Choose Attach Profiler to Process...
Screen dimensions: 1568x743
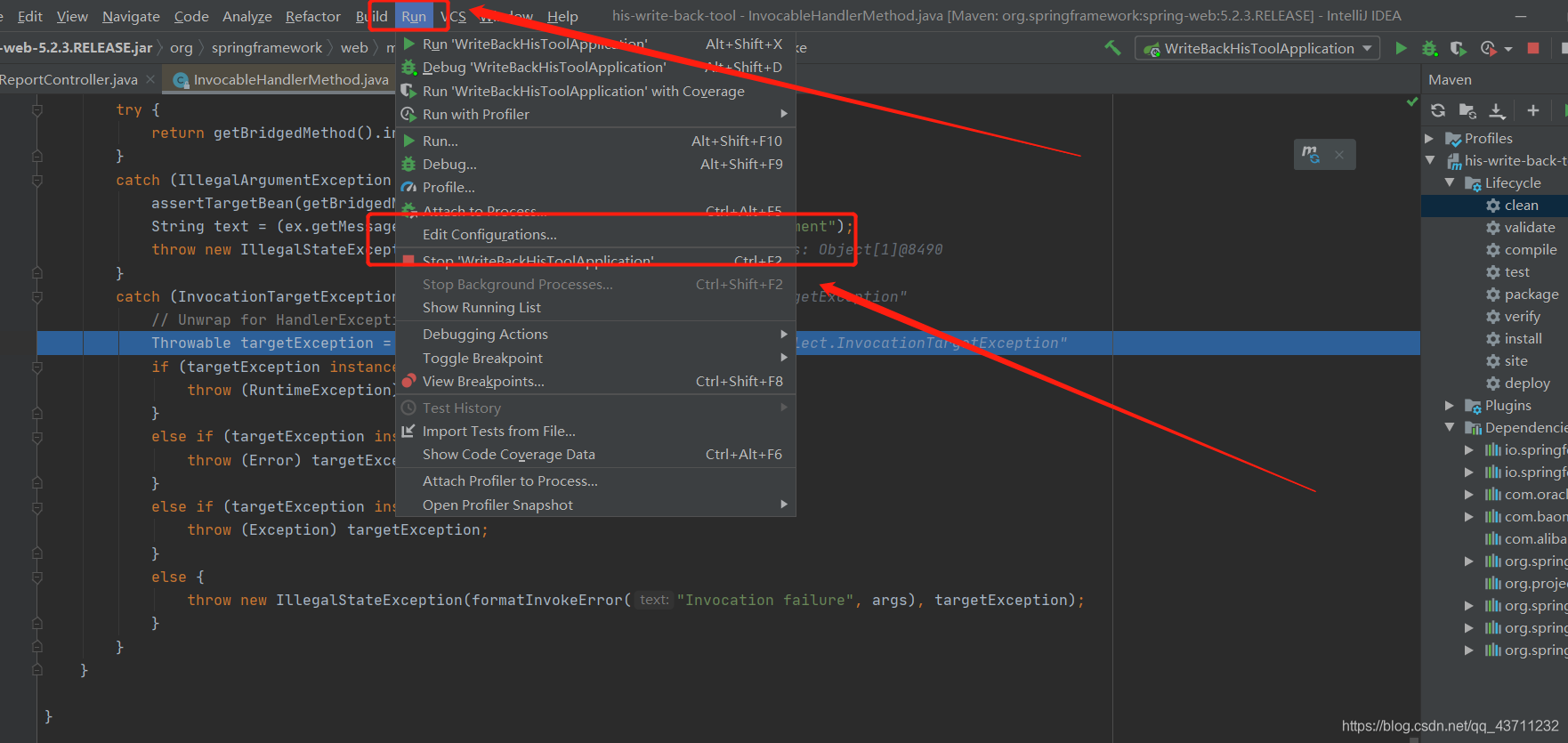(x=595, y=481)
